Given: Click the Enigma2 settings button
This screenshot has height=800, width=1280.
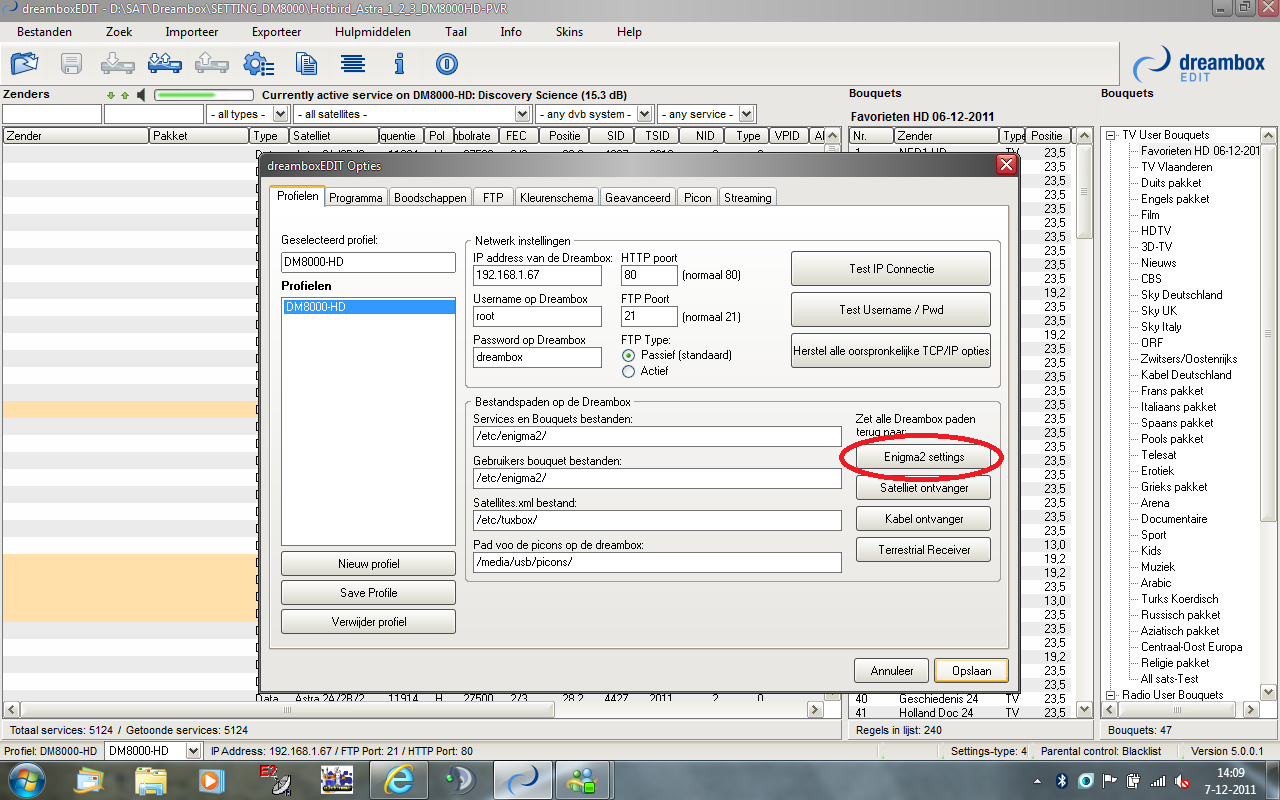Looking at the screenshot, I should tap(924, 457).
